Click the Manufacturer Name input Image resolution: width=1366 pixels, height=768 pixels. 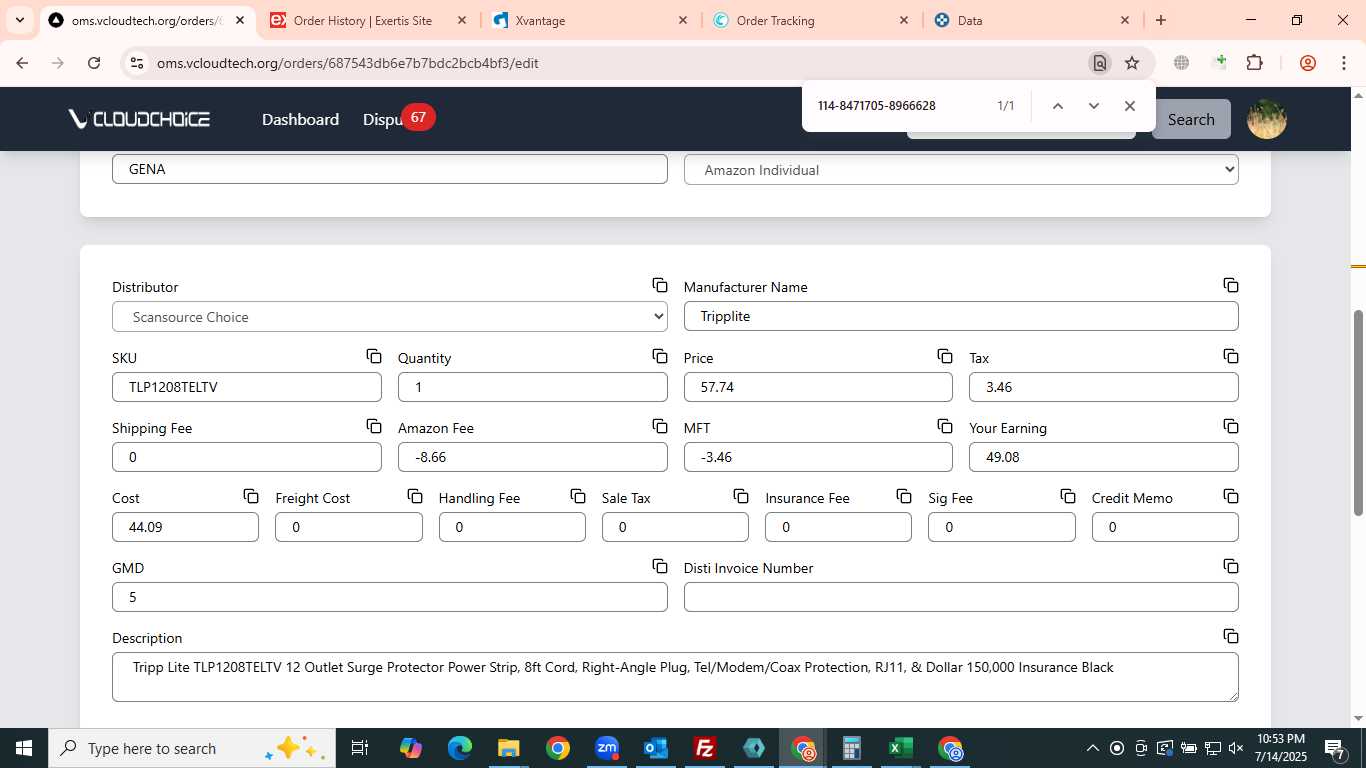pos(961,317)
